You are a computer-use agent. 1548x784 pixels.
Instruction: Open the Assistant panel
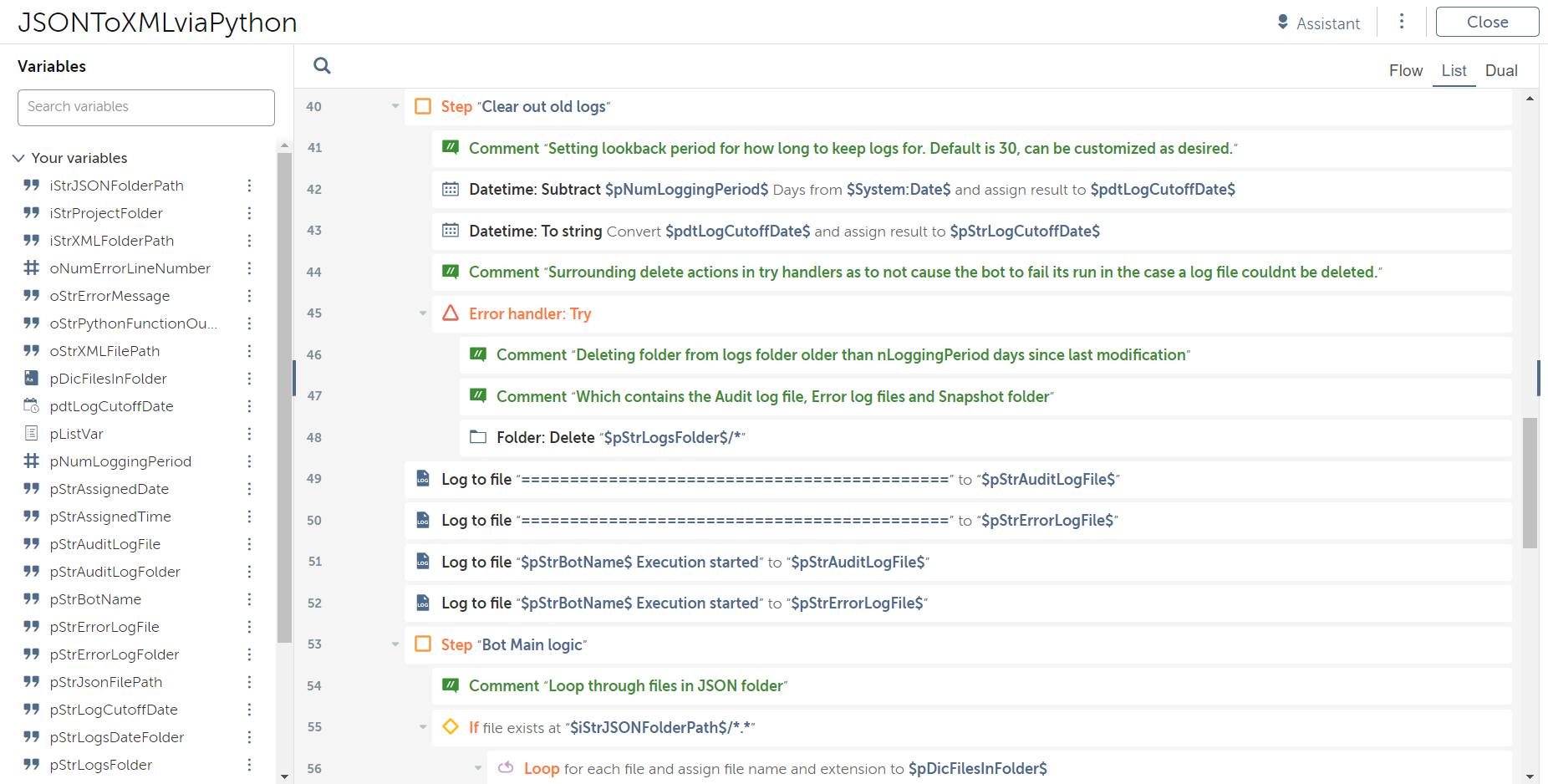(1318, 23)
